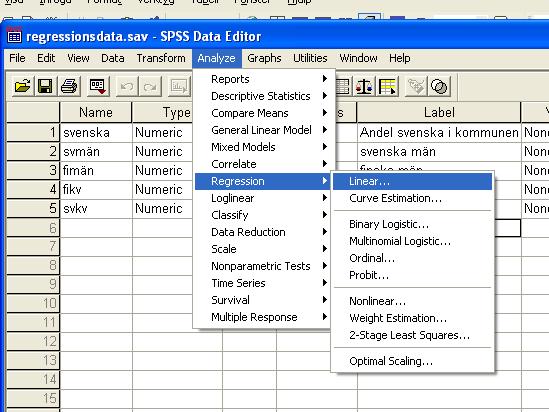The height and width of the screenshot is (412, 549).
Task: Open the View menu
Action: tap(78, 58)
